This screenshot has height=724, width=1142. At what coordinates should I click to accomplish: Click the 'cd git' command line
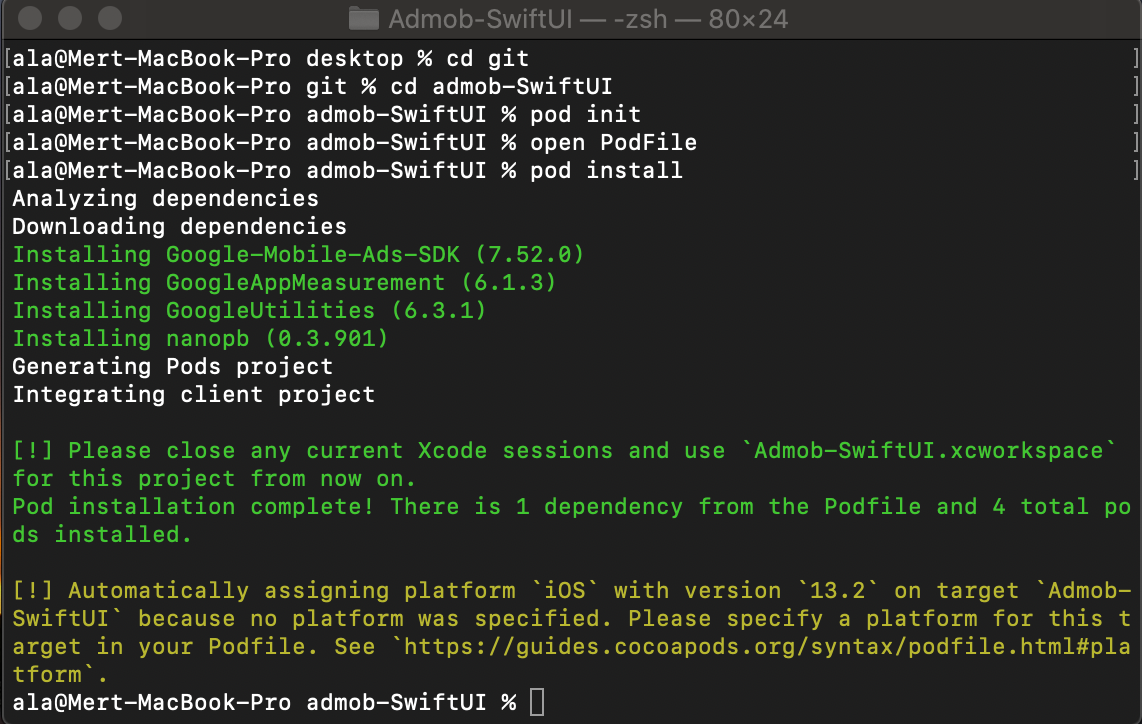tap(270, 58)
